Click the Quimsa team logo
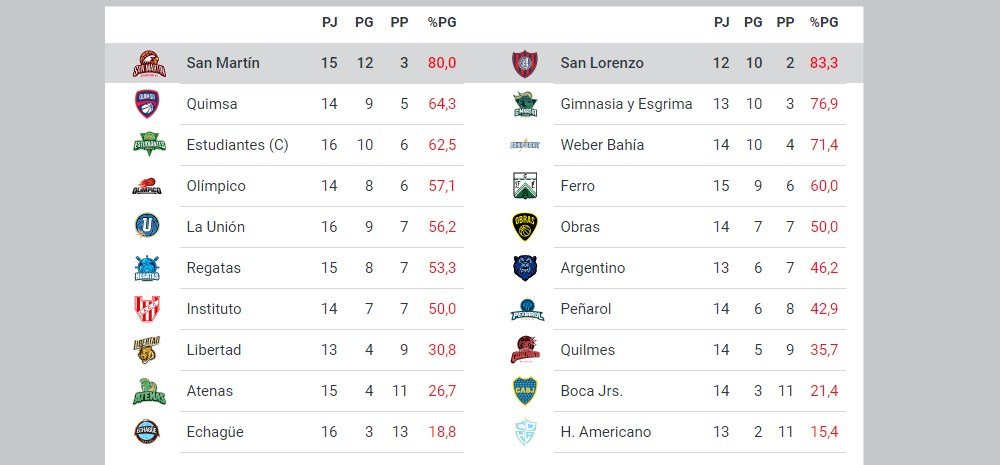The image size is (1000, 465). point(147,104)
